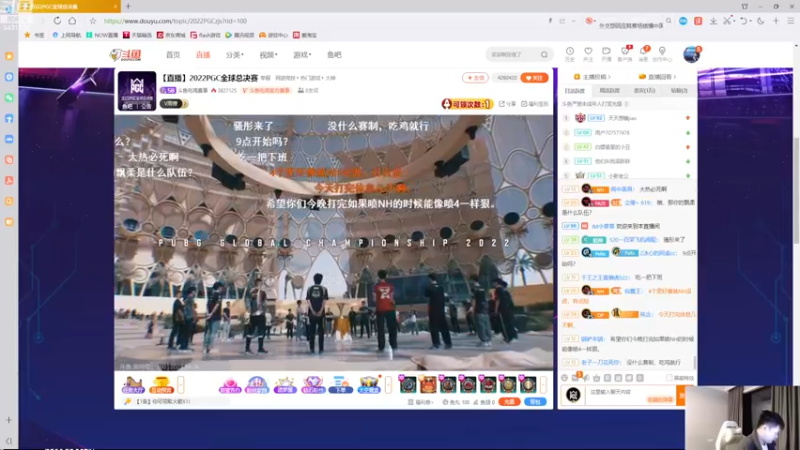Viewport: 800px width, 450px height.
Task: Expand the 分类 dropdown menu
Action: [x=235, y=55]
